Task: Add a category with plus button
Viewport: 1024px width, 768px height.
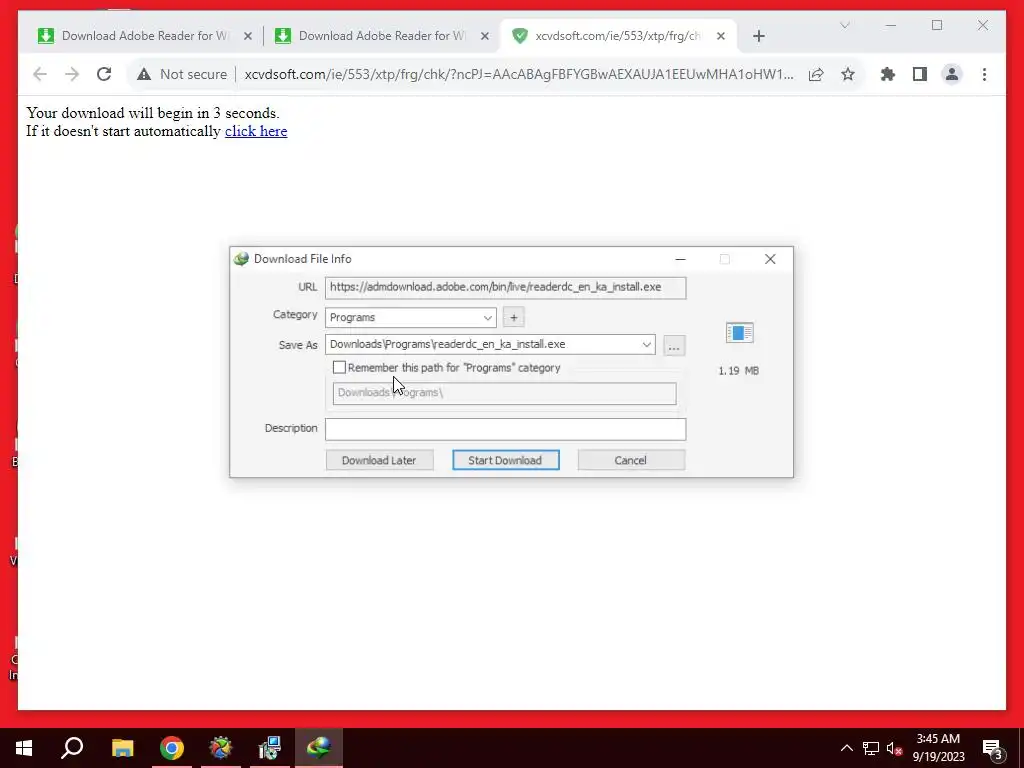Action: pyautogui.click(x=513, y=317)
